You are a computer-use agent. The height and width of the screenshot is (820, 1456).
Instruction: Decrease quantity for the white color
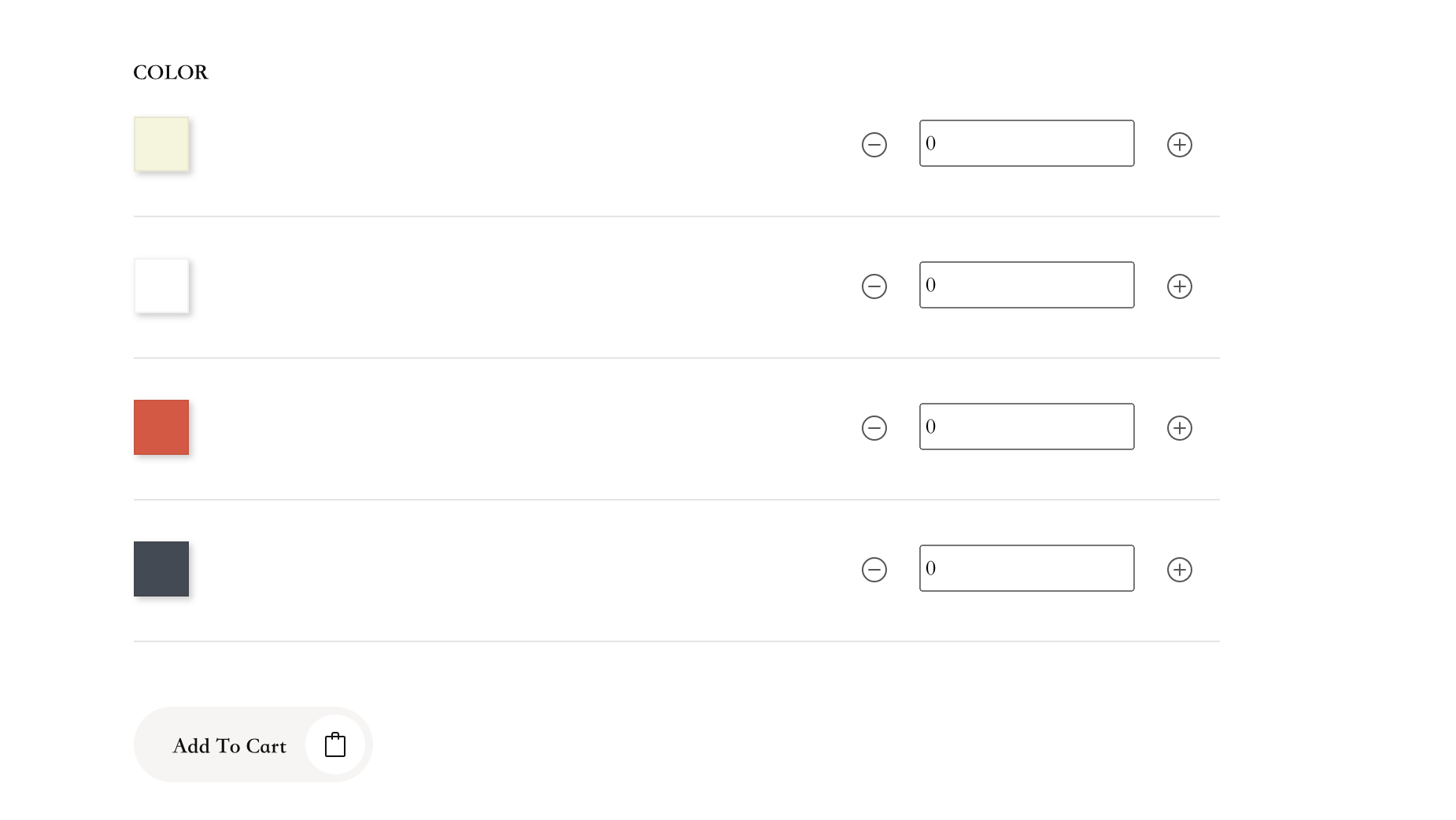point(874,286)
